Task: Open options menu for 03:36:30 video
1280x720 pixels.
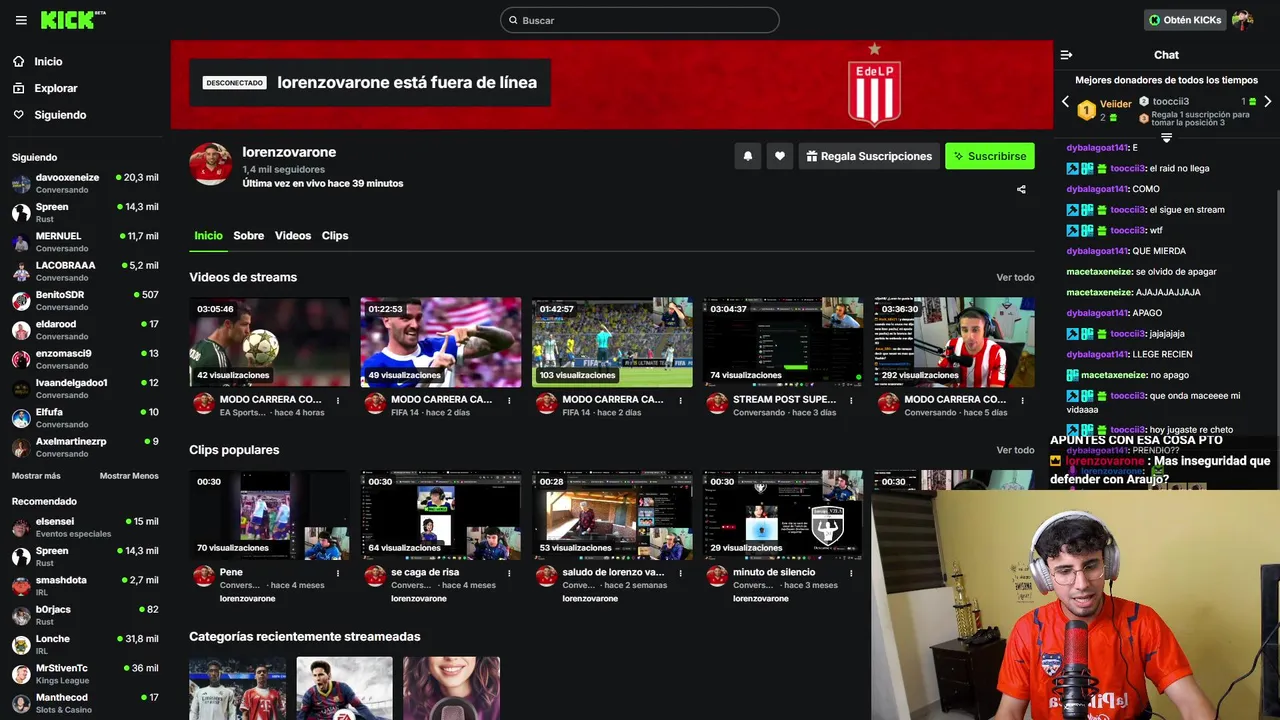Action: point(1022,400)
